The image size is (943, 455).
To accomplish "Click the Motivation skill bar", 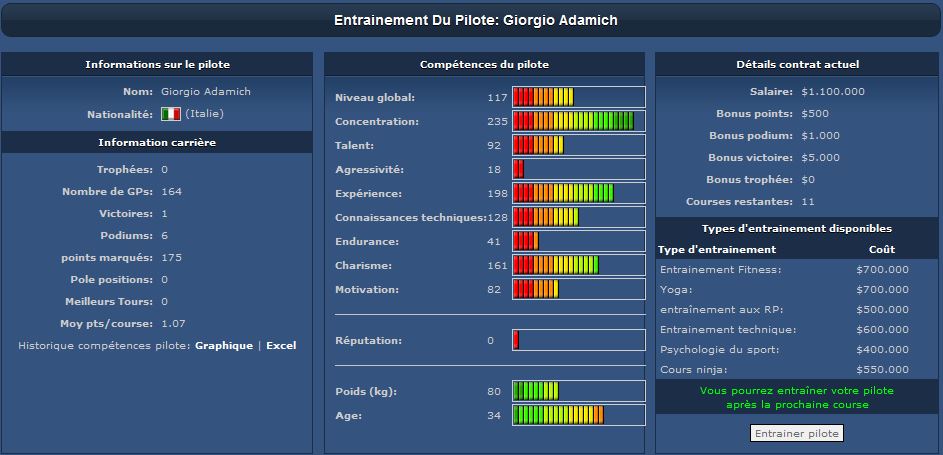I will (x=579, y=290).
